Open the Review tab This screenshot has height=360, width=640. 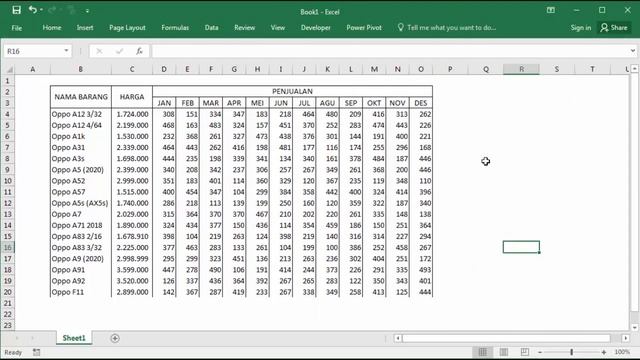(244, 28)
